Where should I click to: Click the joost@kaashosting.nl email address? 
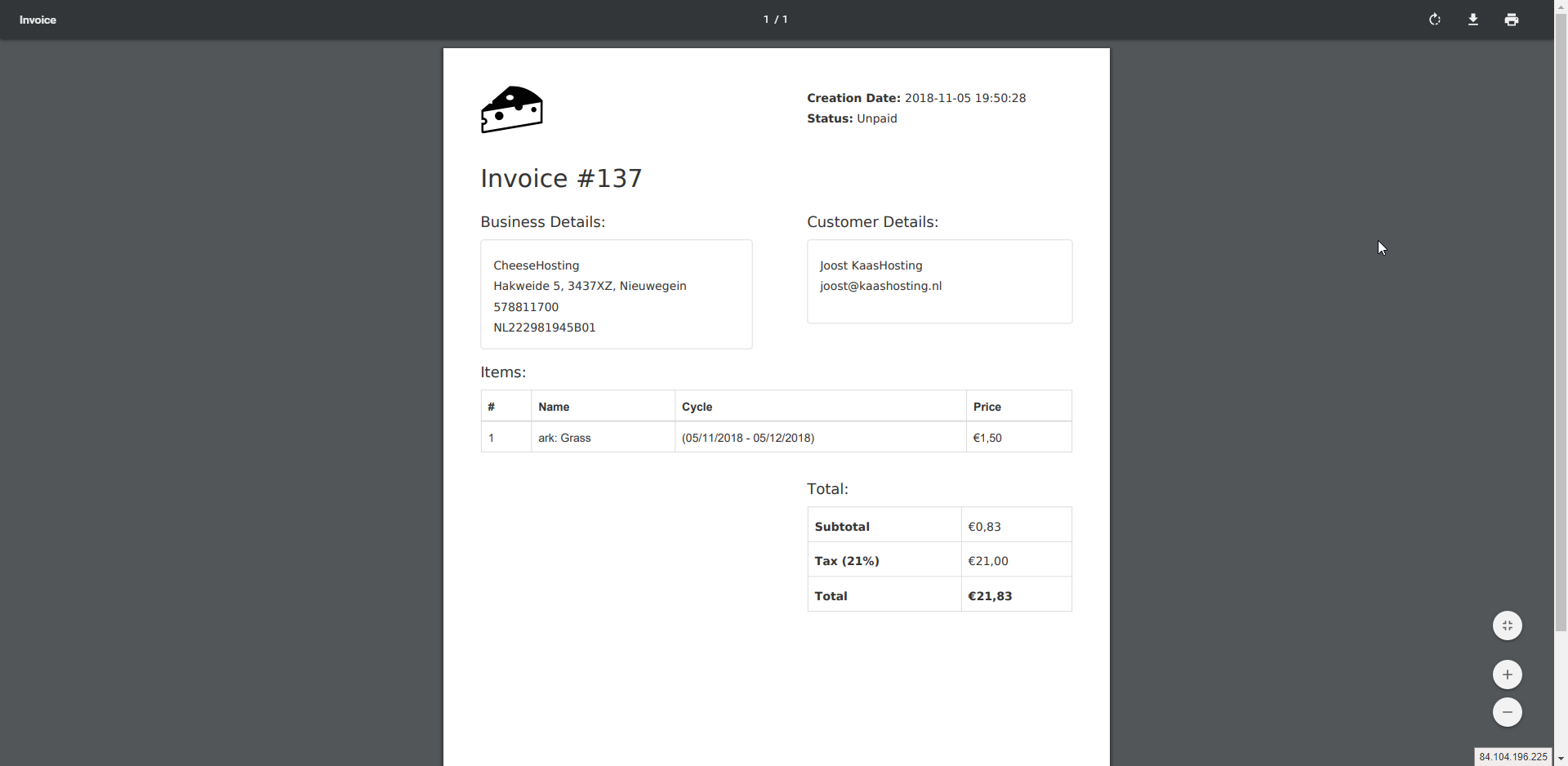[x=880, y=286]
